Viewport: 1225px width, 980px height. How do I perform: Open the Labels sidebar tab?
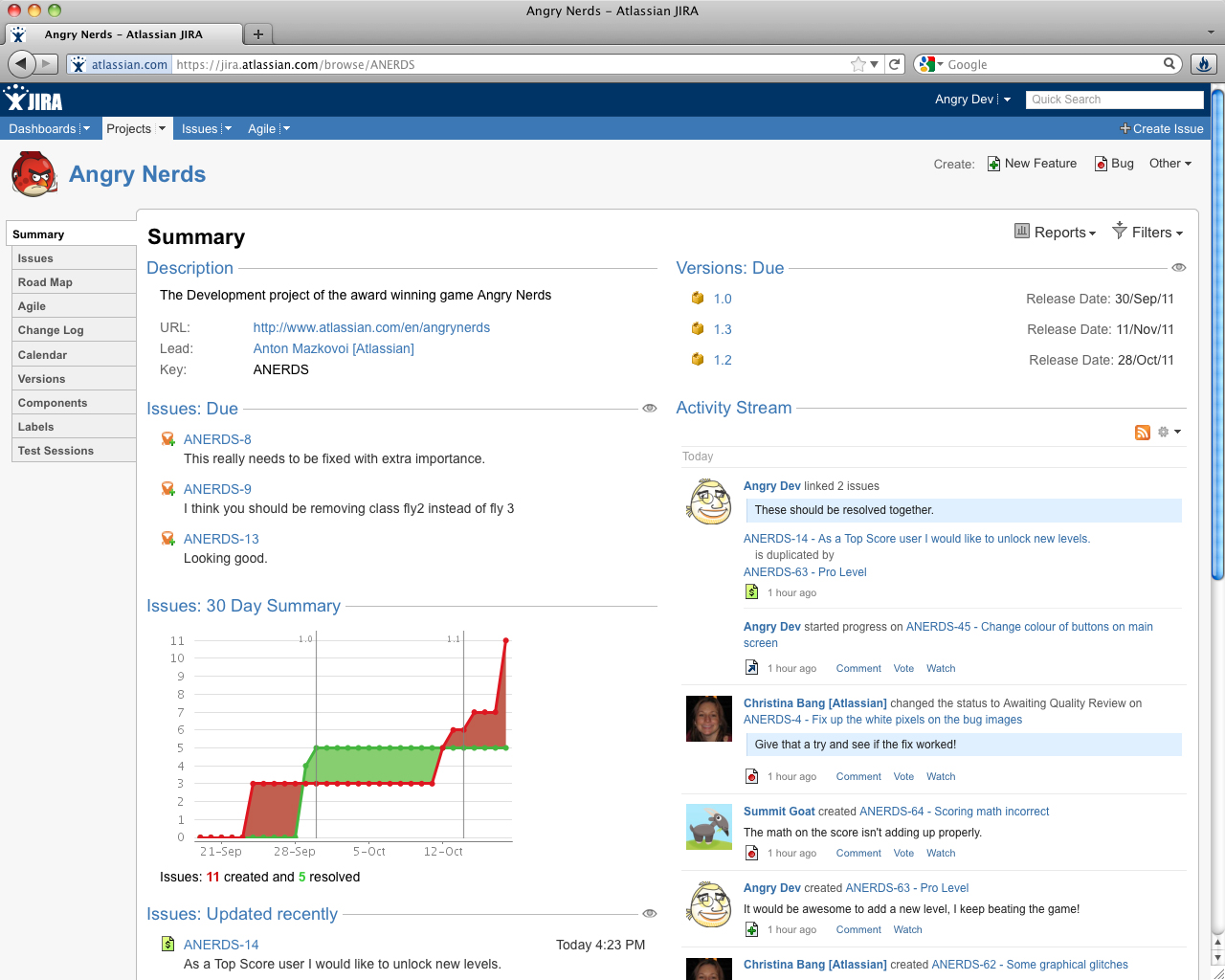pos(74,427)
